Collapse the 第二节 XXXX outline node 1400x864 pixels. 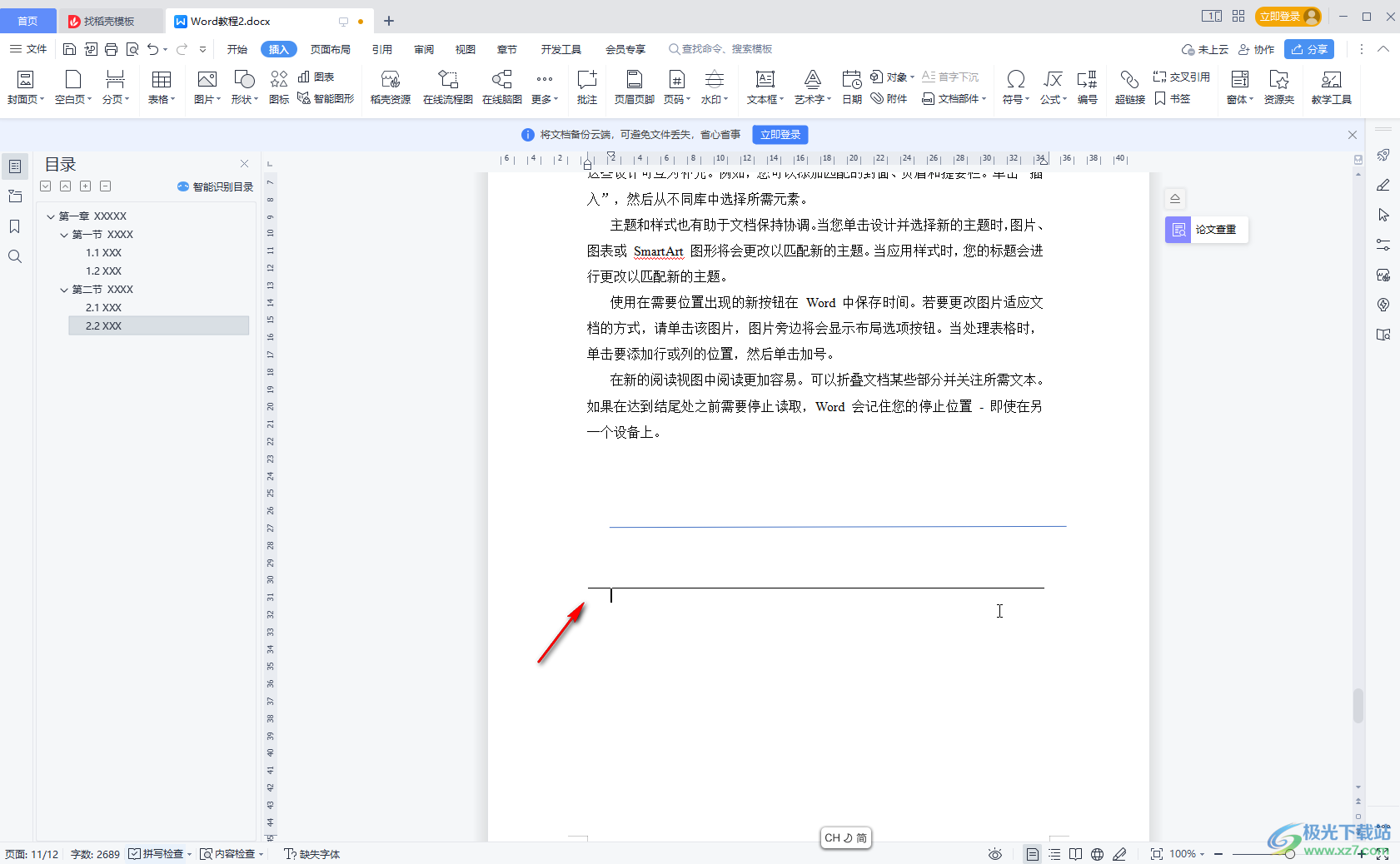(64, 290)
